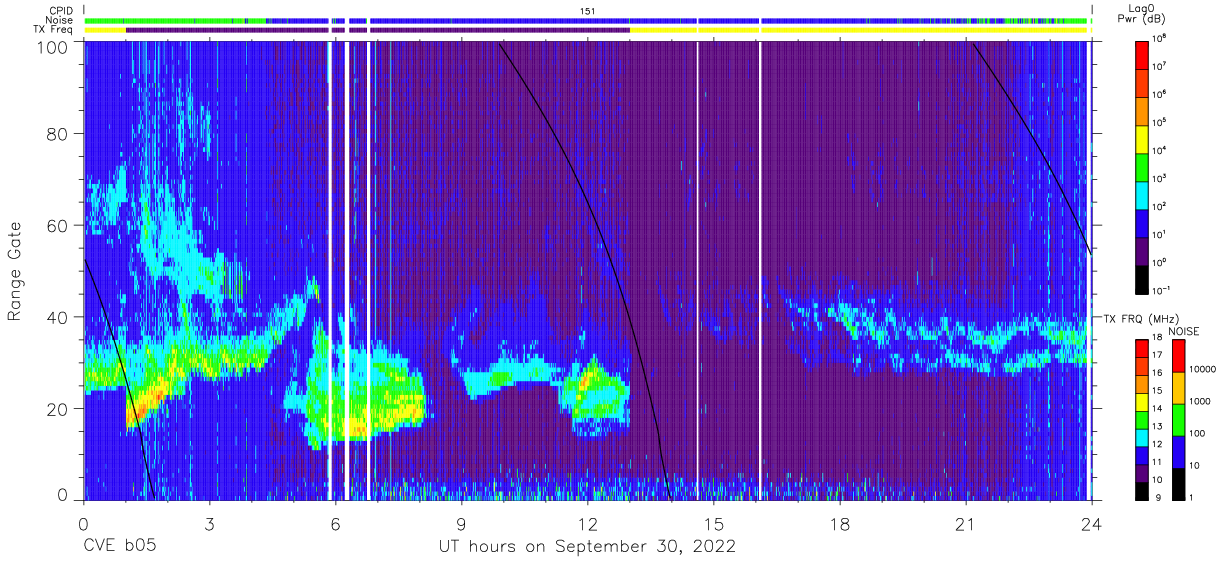The image size is (1228, 567).
Task: Click the 20 tick on Range Gate axis
Action: pos(57,408)
